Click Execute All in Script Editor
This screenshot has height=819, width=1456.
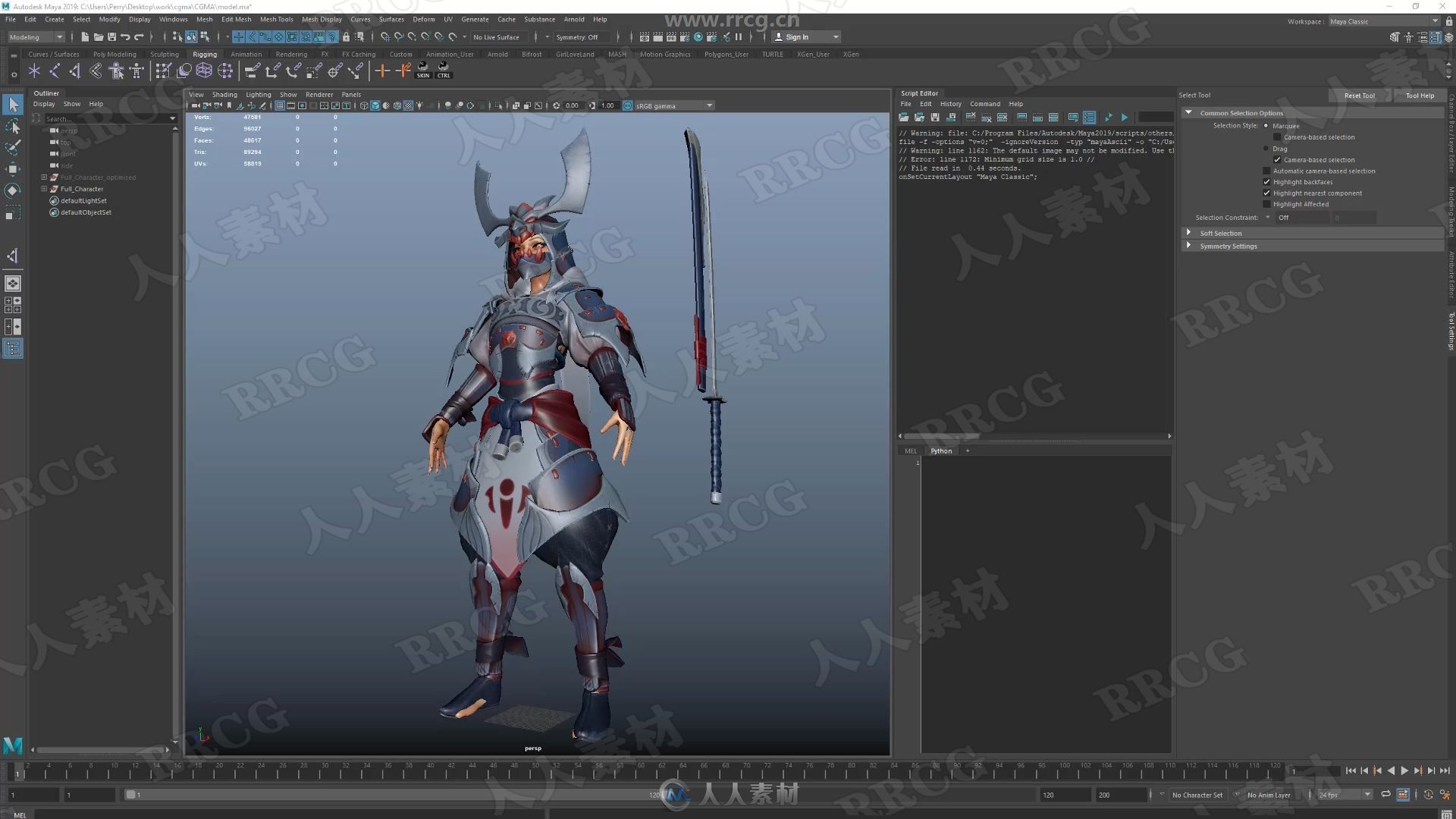[1125, 118]
